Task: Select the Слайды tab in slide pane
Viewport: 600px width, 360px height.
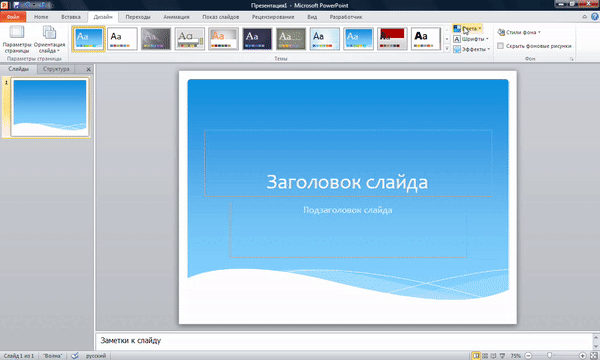Action: [18, 69]
